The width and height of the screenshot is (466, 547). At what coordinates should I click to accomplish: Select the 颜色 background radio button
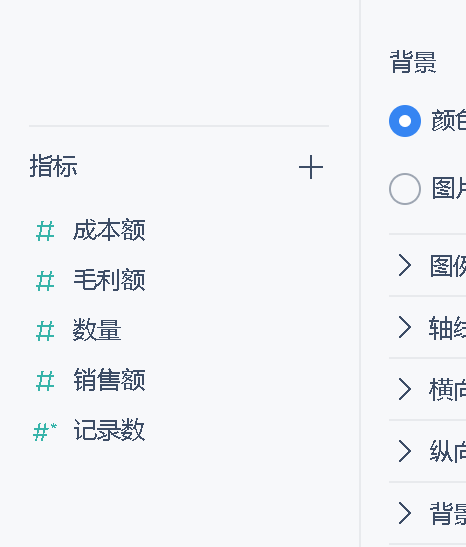[405, 121]
